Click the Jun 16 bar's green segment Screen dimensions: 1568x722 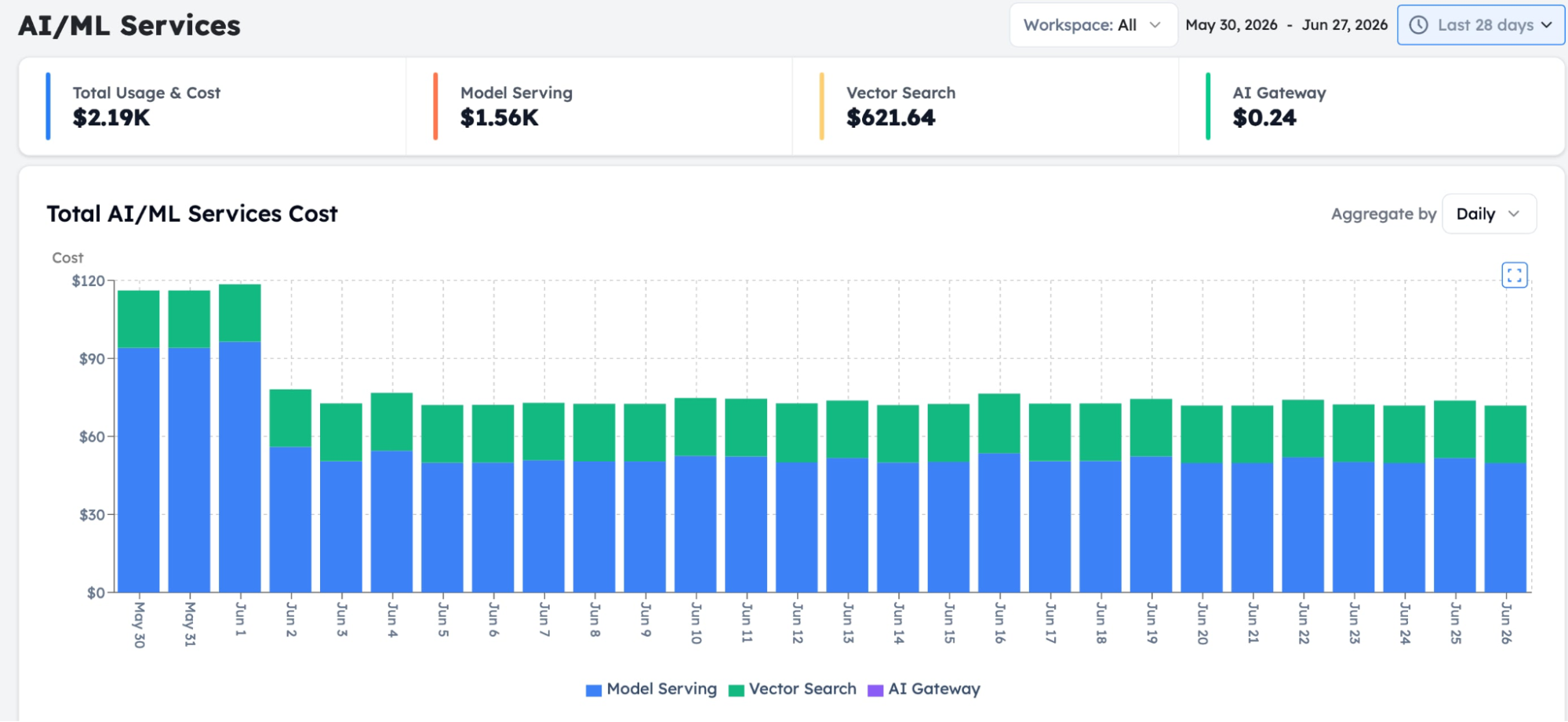[x=999, y=423]
